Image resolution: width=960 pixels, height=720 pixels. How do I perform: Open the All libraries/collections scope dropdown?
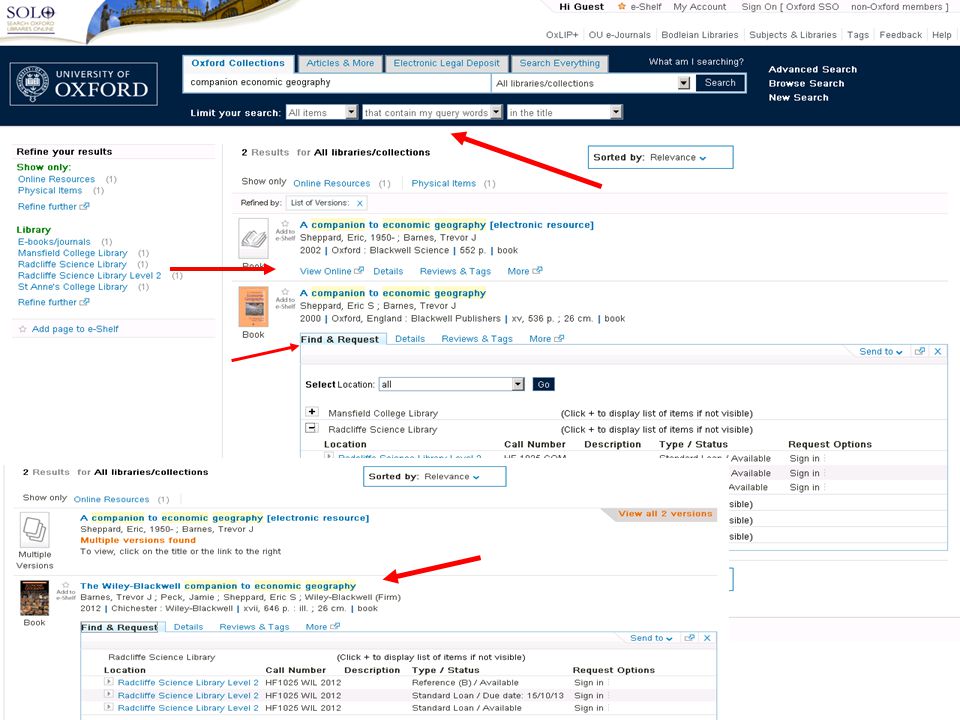[x=684, y=83]
